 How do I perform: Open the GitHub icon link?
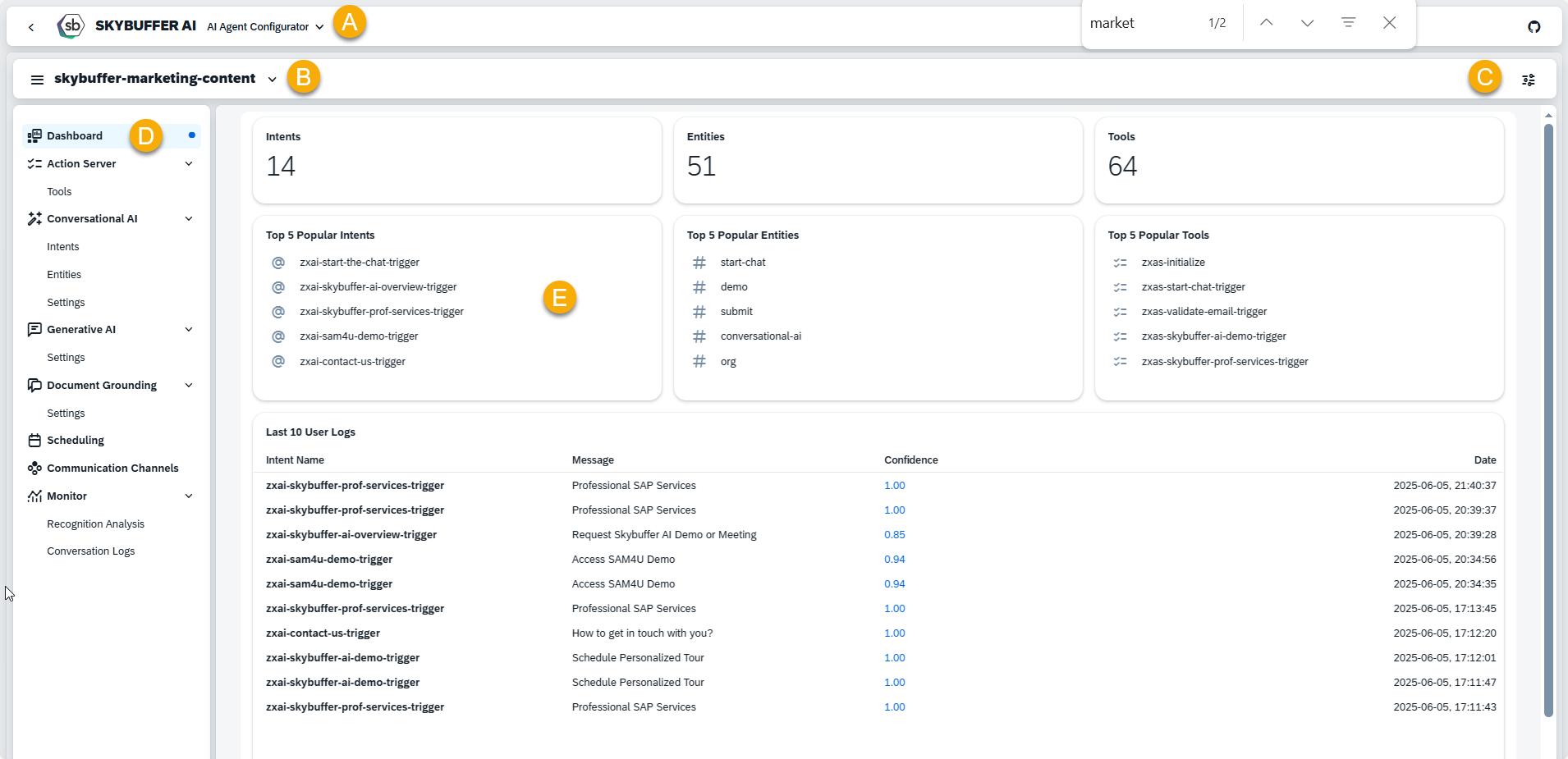[x=1534, y=27]
